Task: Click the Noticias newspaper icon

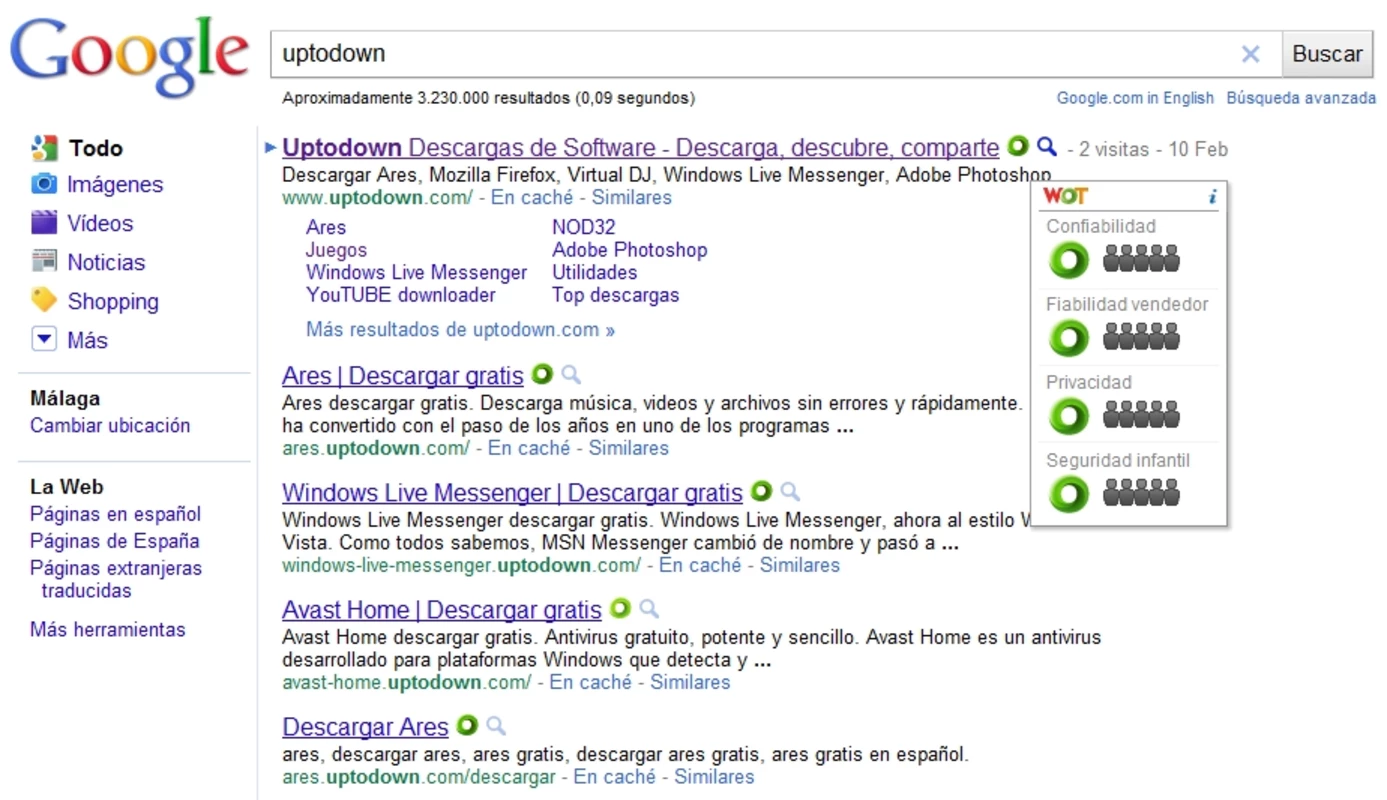Action: (x=44, y=261)
